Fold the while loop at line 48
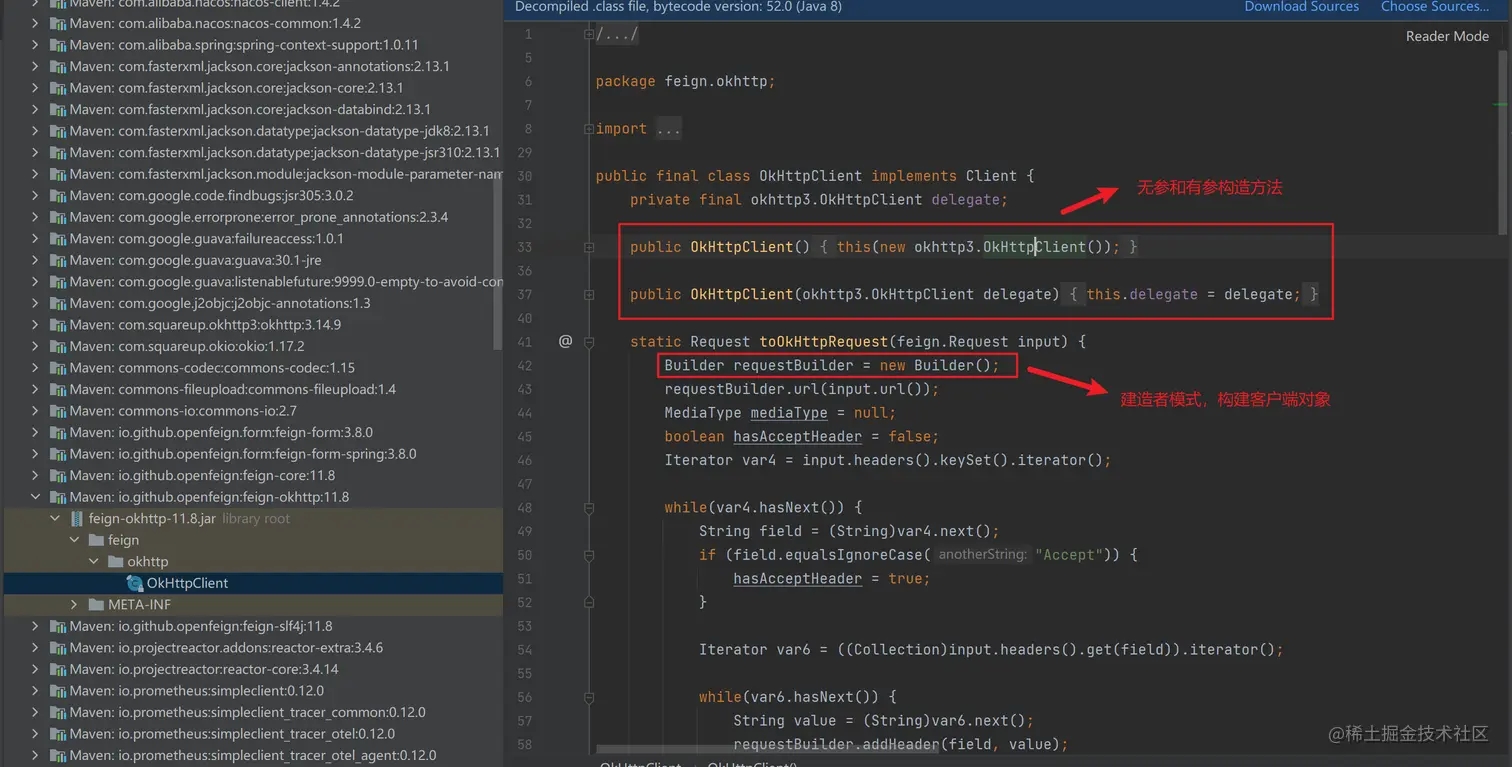This screenshot has width=1512, height=767. click(x=590, y=507)
